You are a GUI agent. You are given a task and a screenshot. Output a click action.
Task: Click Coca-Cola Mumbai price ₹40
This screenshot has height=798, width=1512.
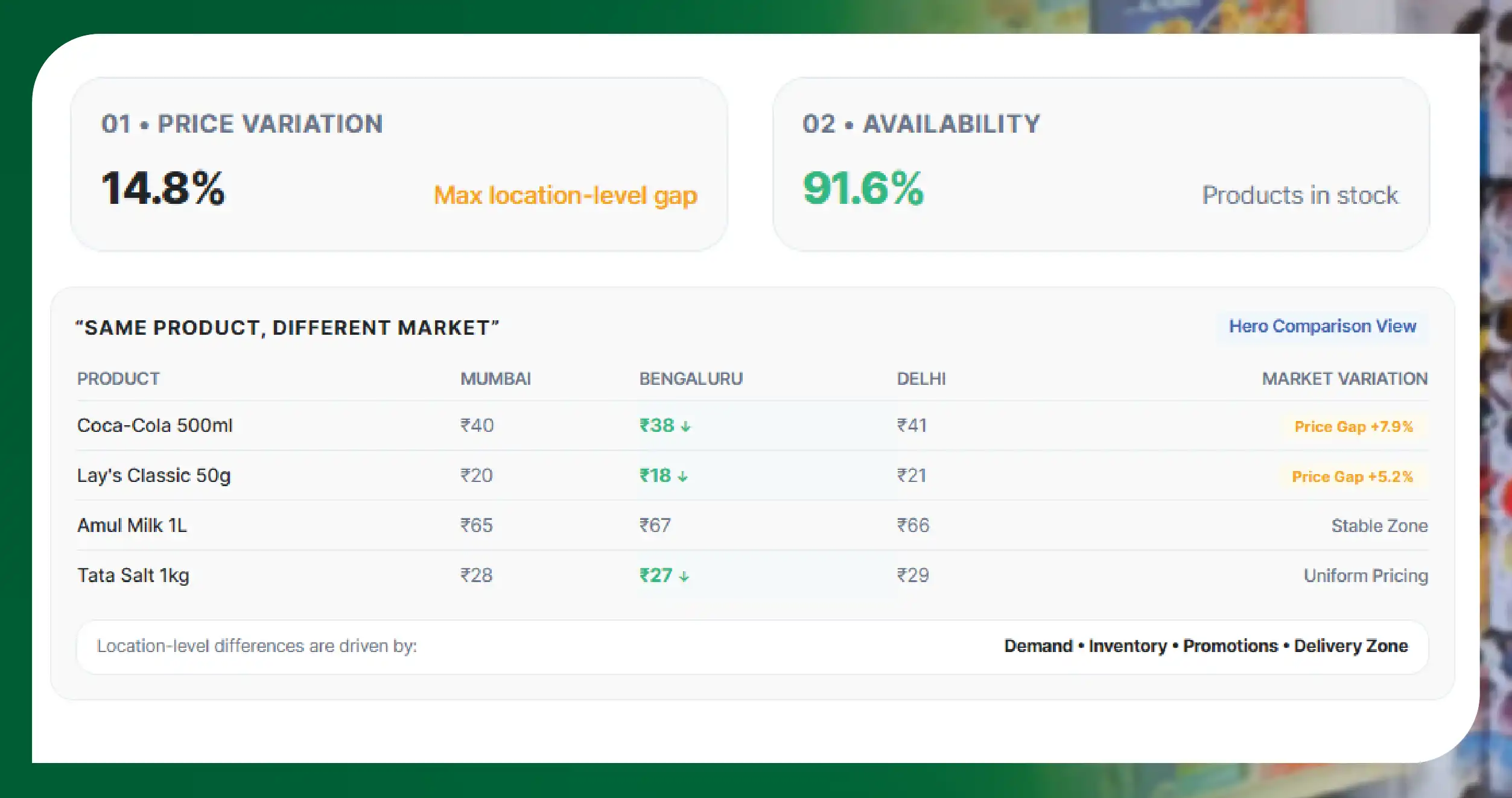pyautogui.click(x=477, y=425)
